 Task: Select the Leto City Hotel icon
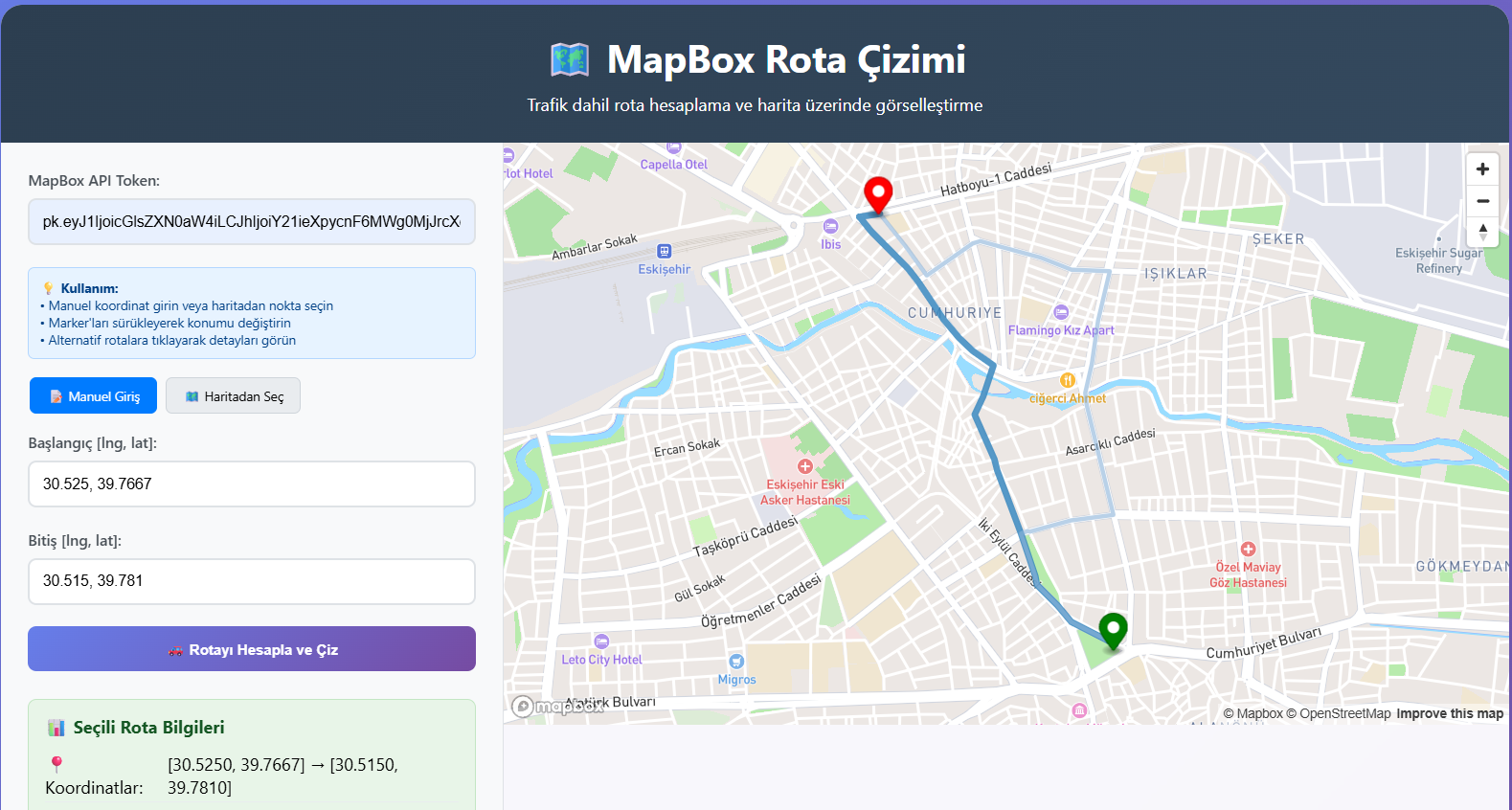[x=601, y=641]
